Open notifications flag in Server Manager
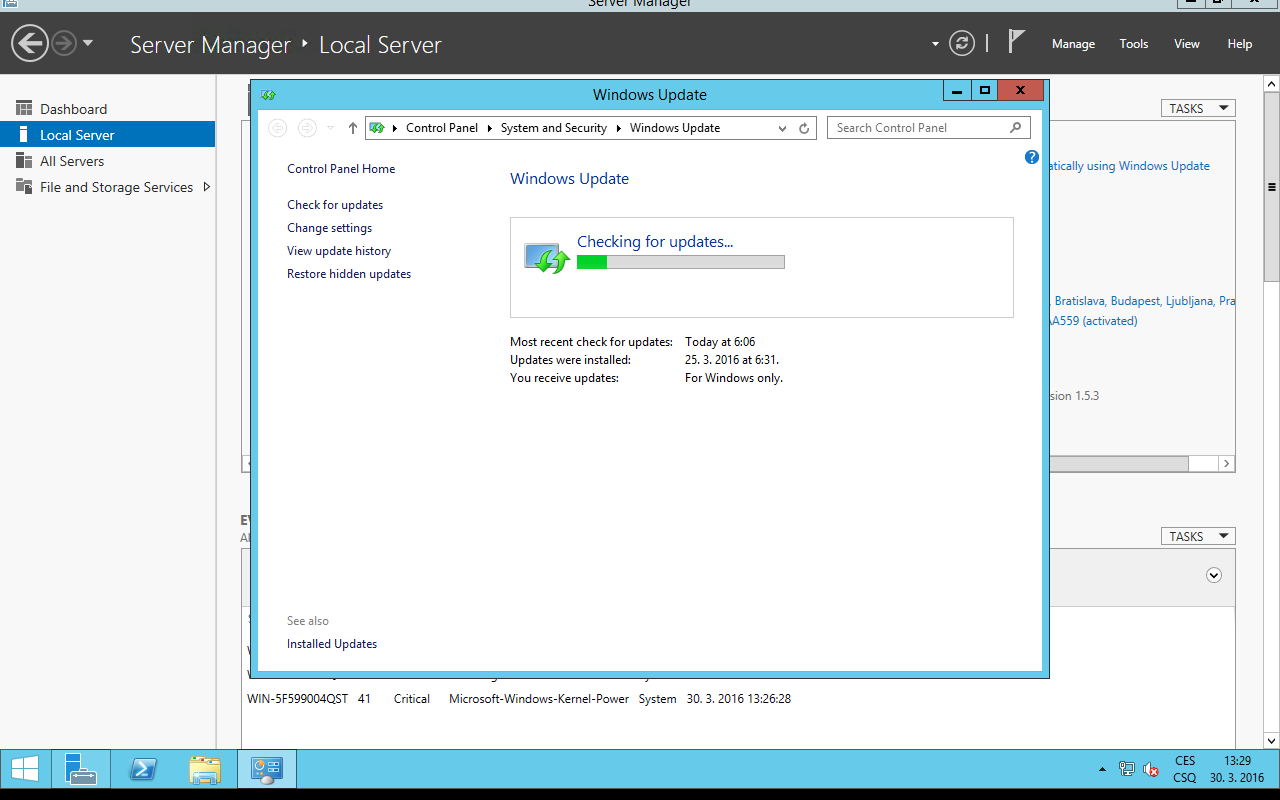The height and width of the screenshot is (800, 1280). point(1016,42)
